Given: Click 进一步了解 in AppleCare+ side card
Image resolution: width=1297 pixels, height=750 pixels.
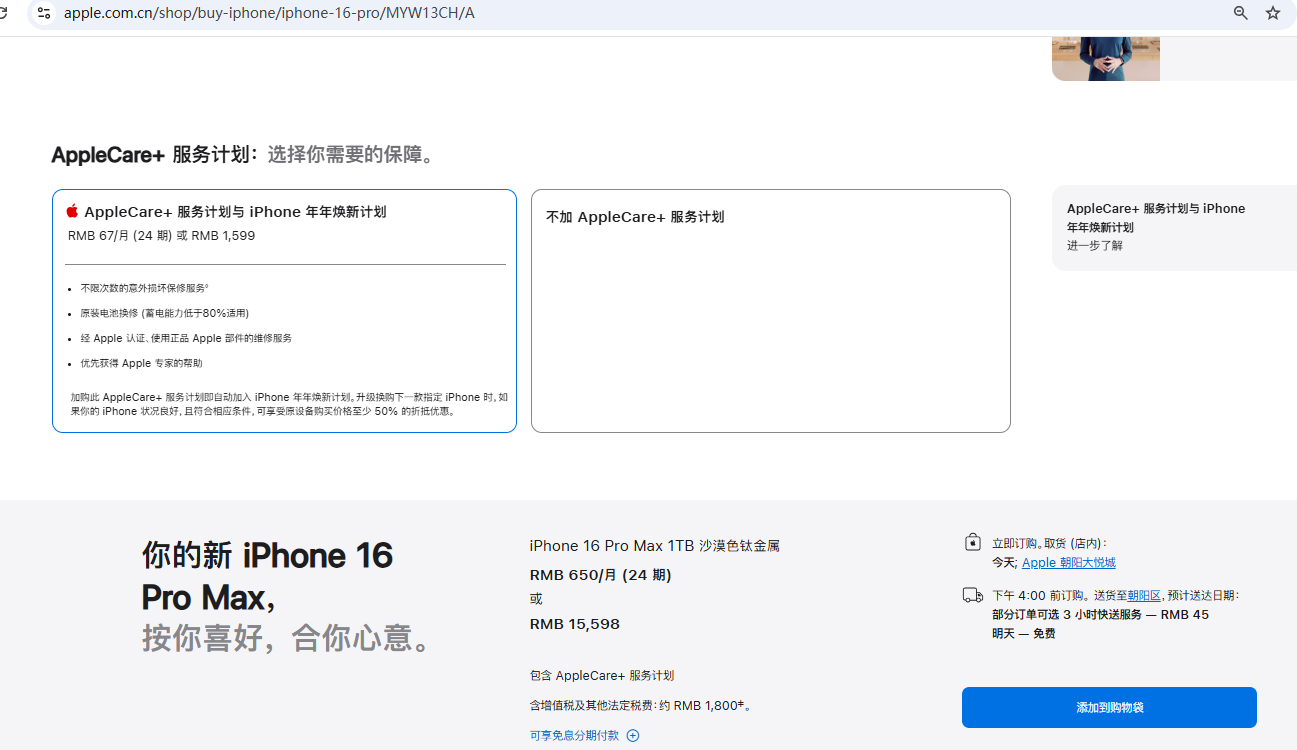Looking at the screenshot, I should click(1094, 245).
